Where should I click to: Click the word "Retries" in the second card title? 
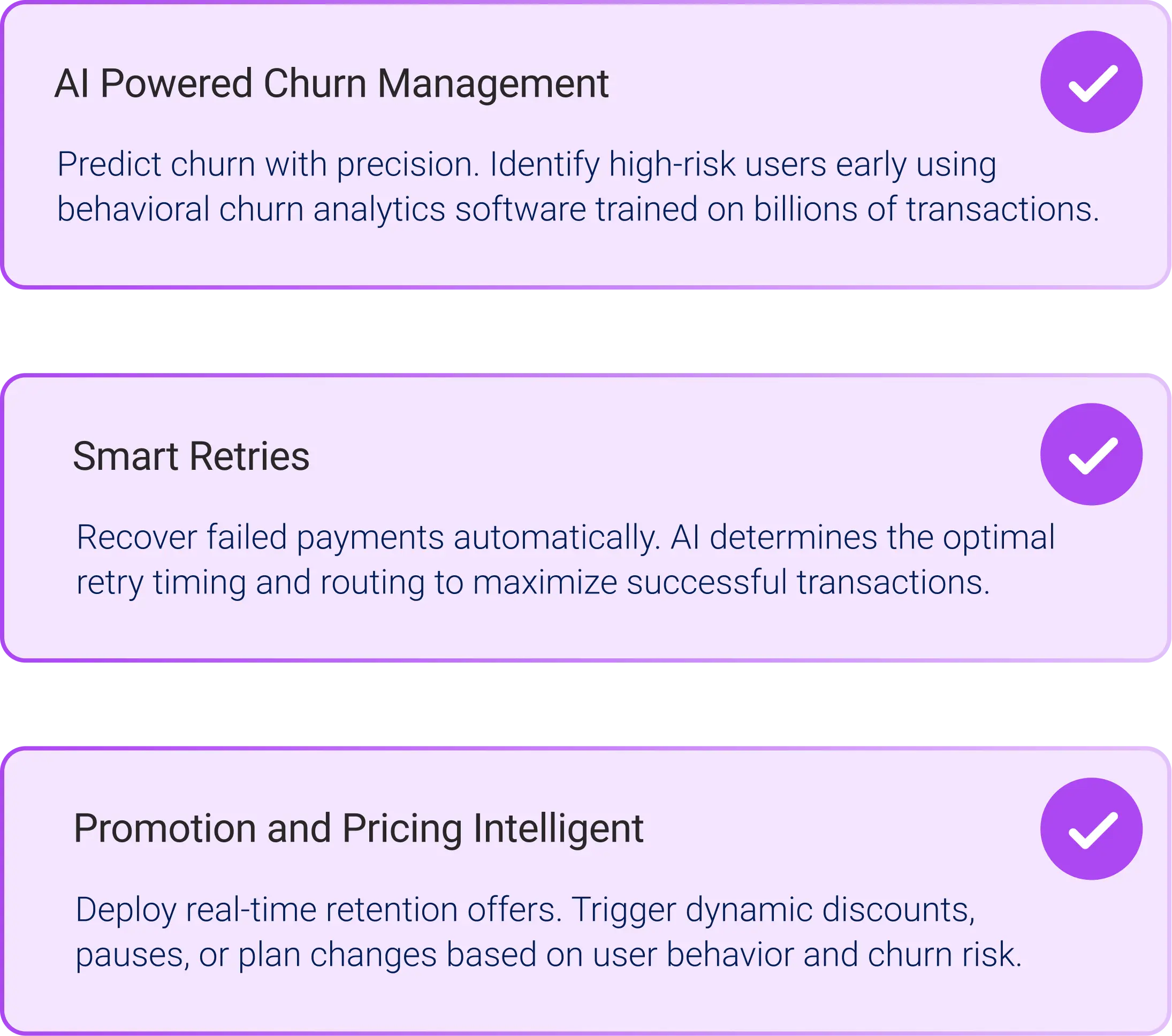pyautogui.click(x=249, y=456)
